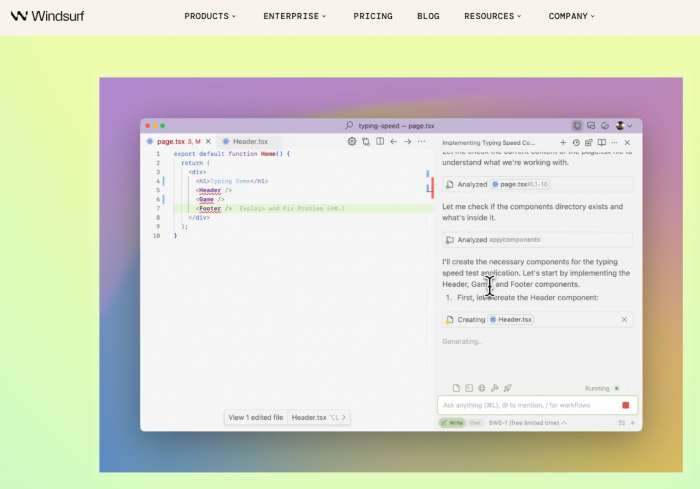The width and height of the screenshot is (700, 489).
Task: Open the Pricing page
Action: click(373, 16)
